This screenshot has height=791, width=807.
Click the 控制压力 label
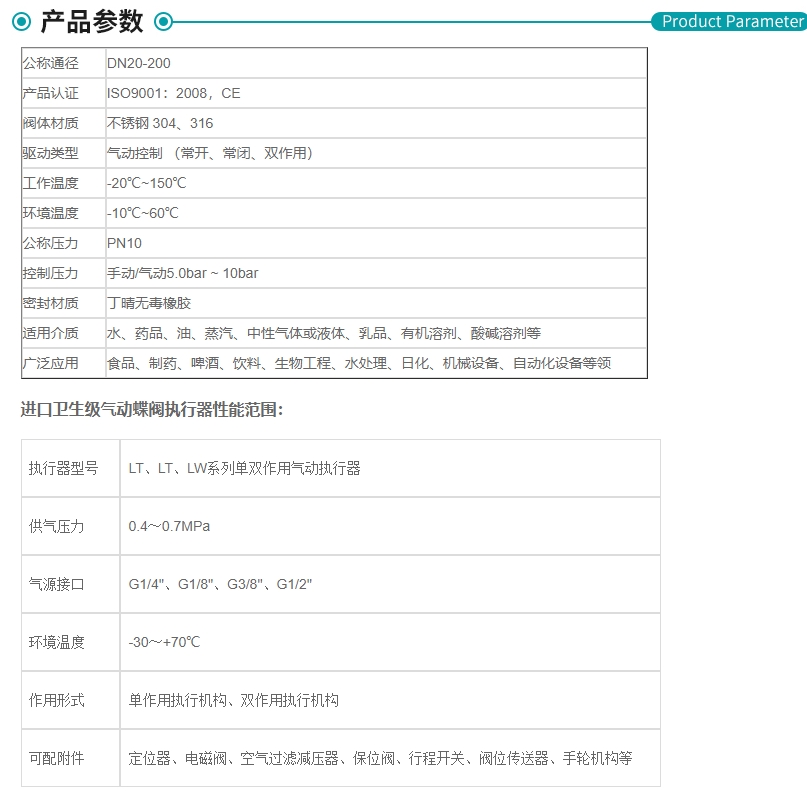tap(50, 273)
